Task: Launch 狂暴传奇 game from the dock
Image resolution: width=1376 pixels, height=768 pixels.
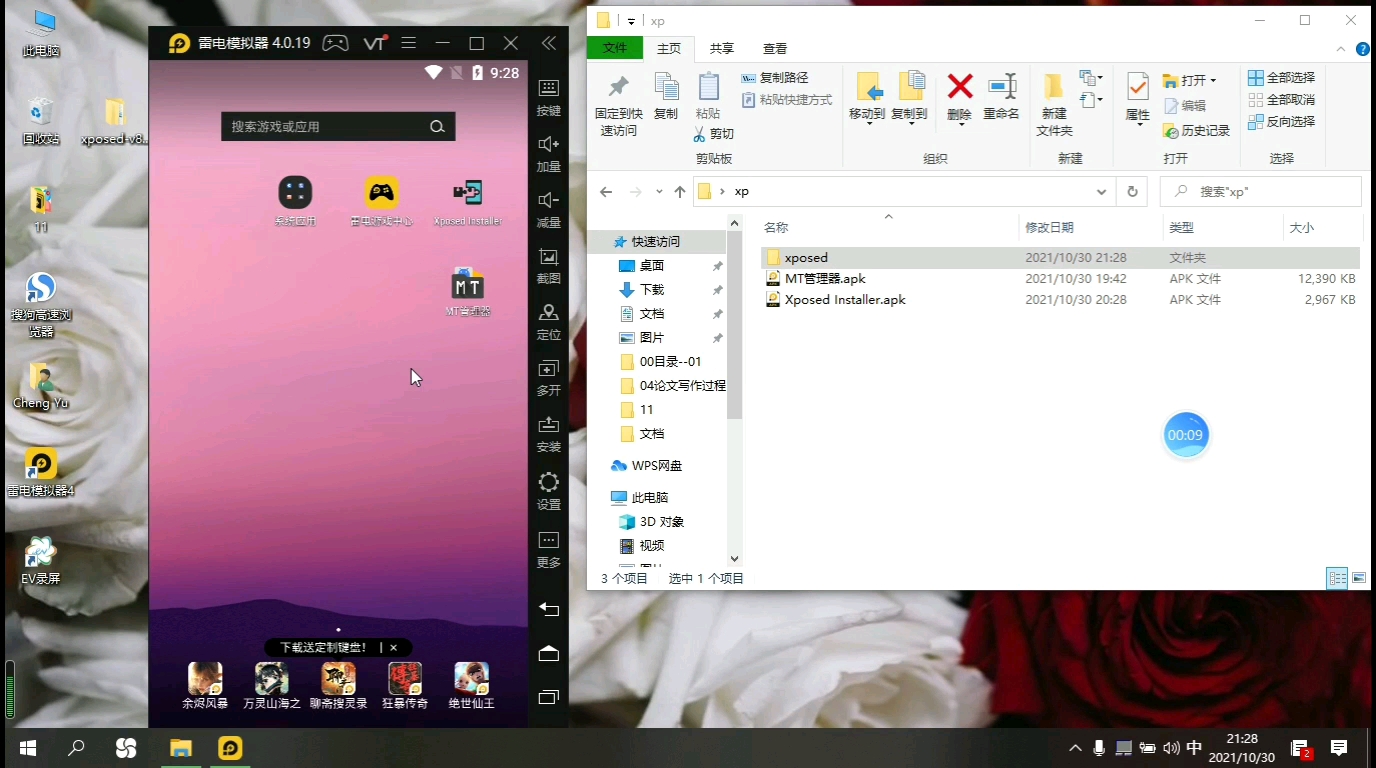Action: [405, 685]
